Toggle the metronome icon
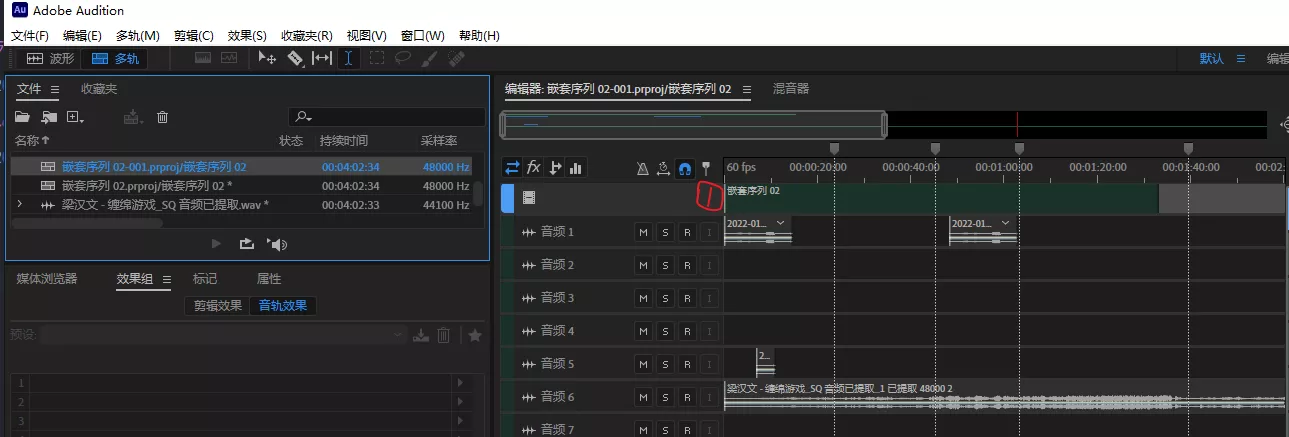Image resolution: width=1289 pixels, height=437 pixels. [x=643, y=168]
